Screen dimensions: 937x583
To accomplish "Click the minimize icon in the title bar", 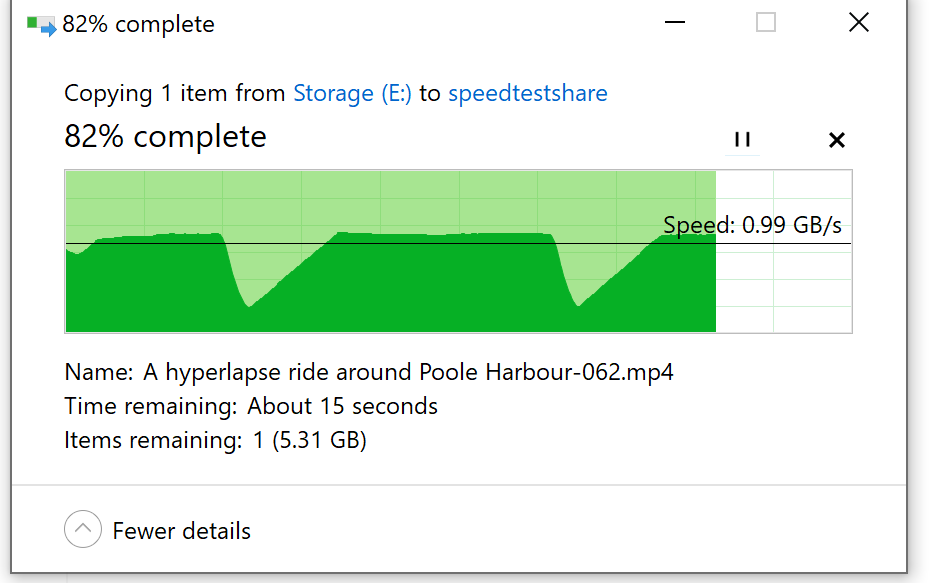I will pyautogui.click(x=674, y=21).
